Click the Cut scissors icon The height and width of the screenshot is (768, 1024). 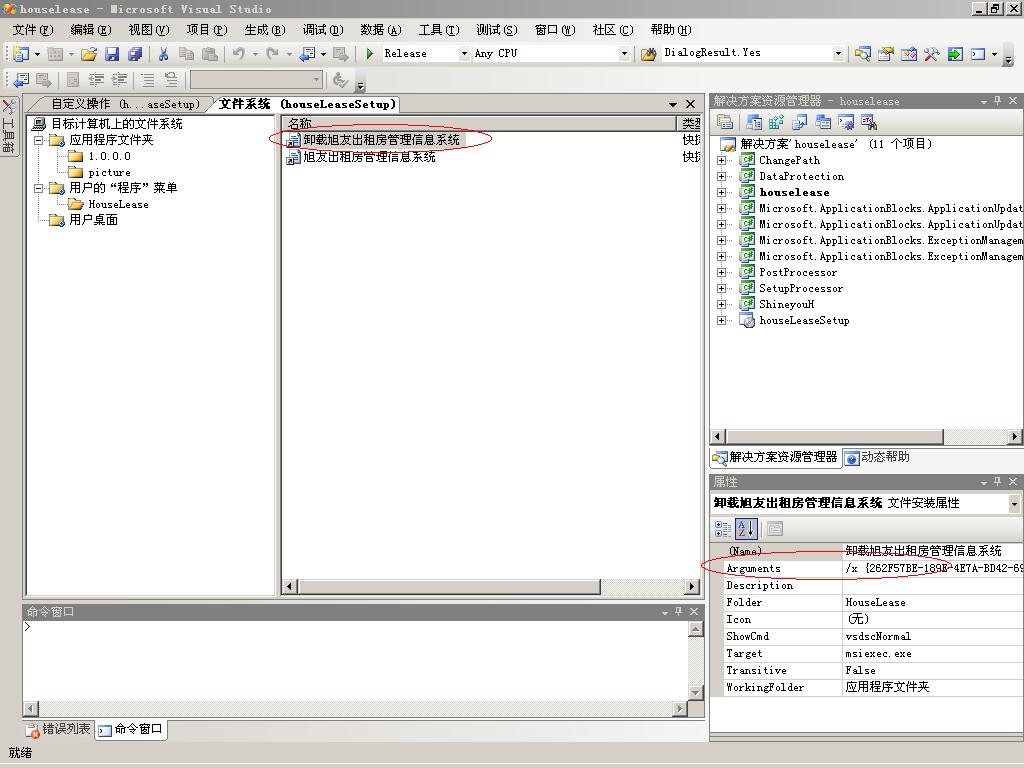click(164, 54)
